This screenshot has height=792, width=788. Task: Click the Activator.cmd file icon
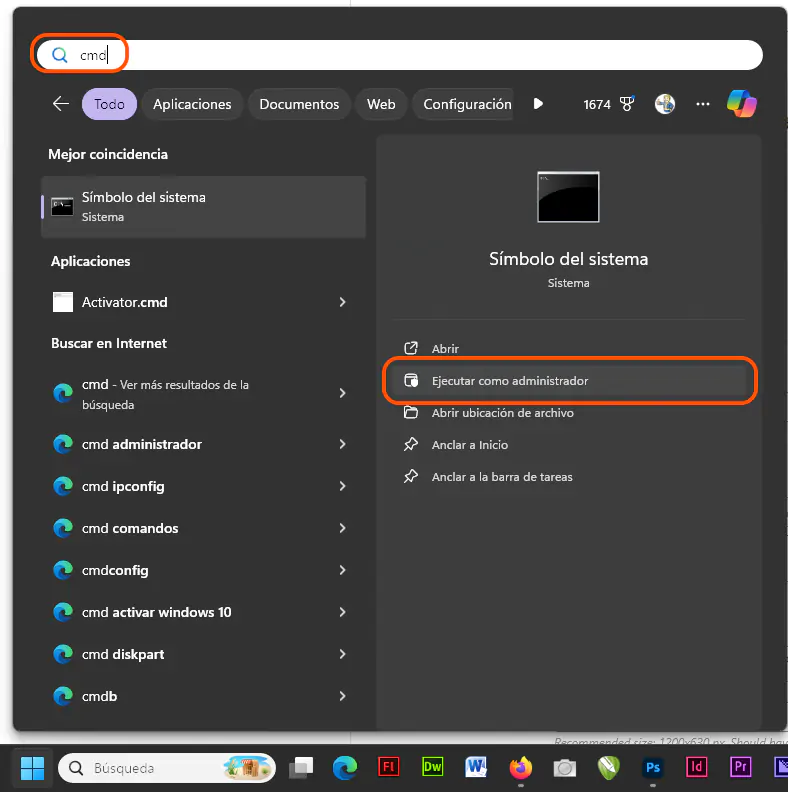(x=63, y=302)
